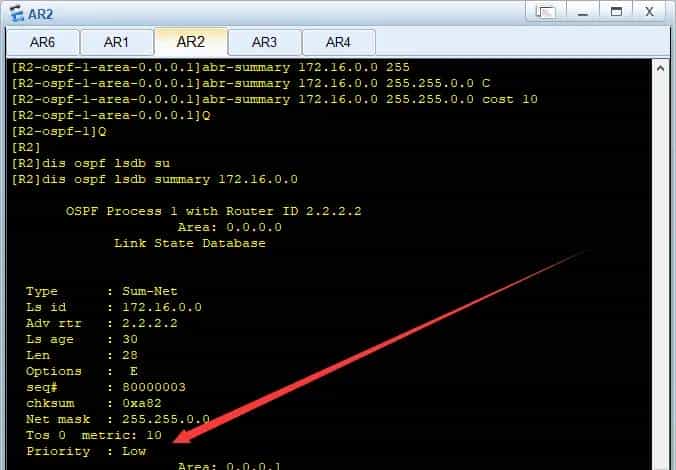Click the 'Sum-Net' type value
This screenshot has width=676, height=470.
click(150, 291)
